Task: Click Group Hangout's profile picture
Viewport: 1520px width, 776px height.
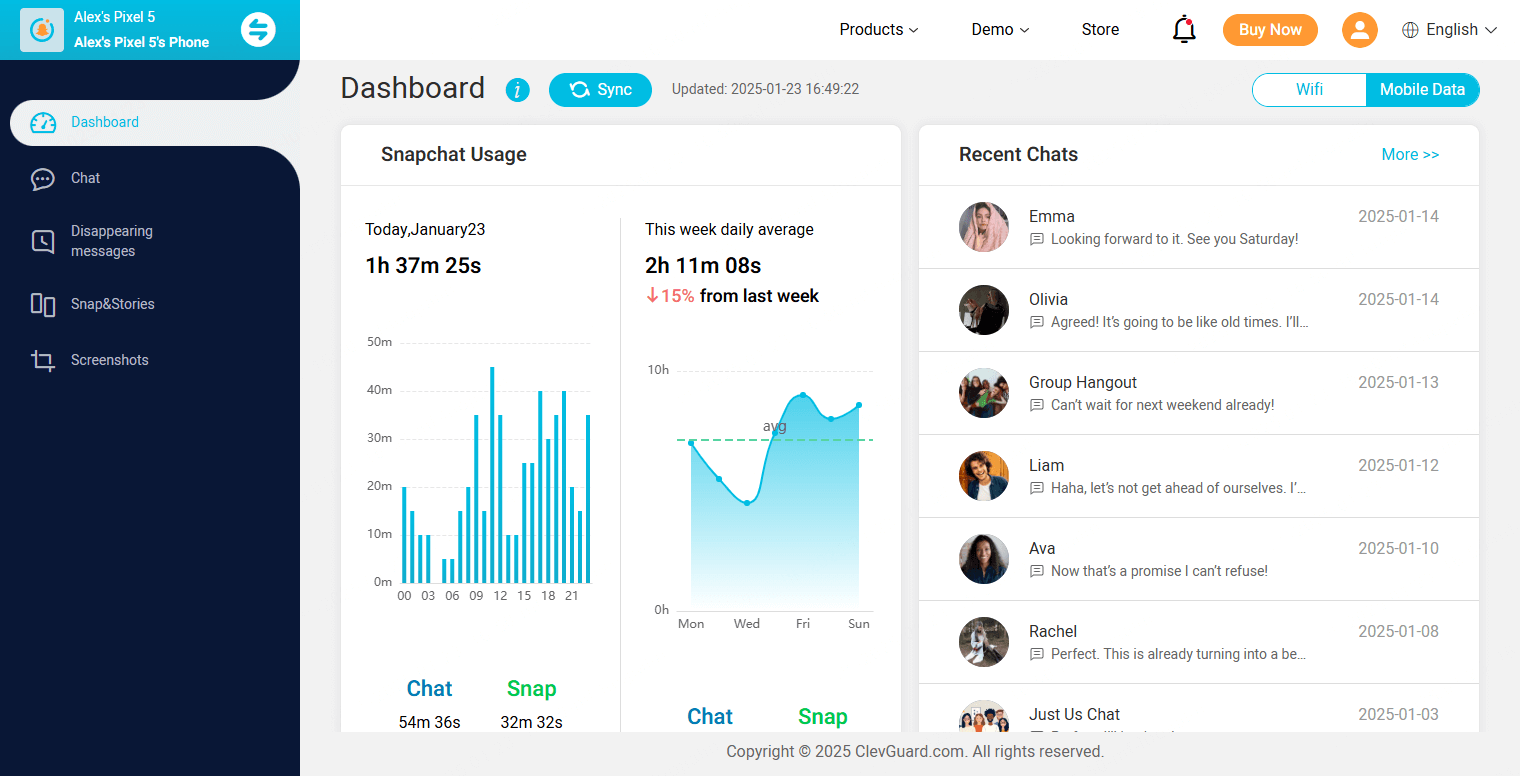Action: point(984,393)
